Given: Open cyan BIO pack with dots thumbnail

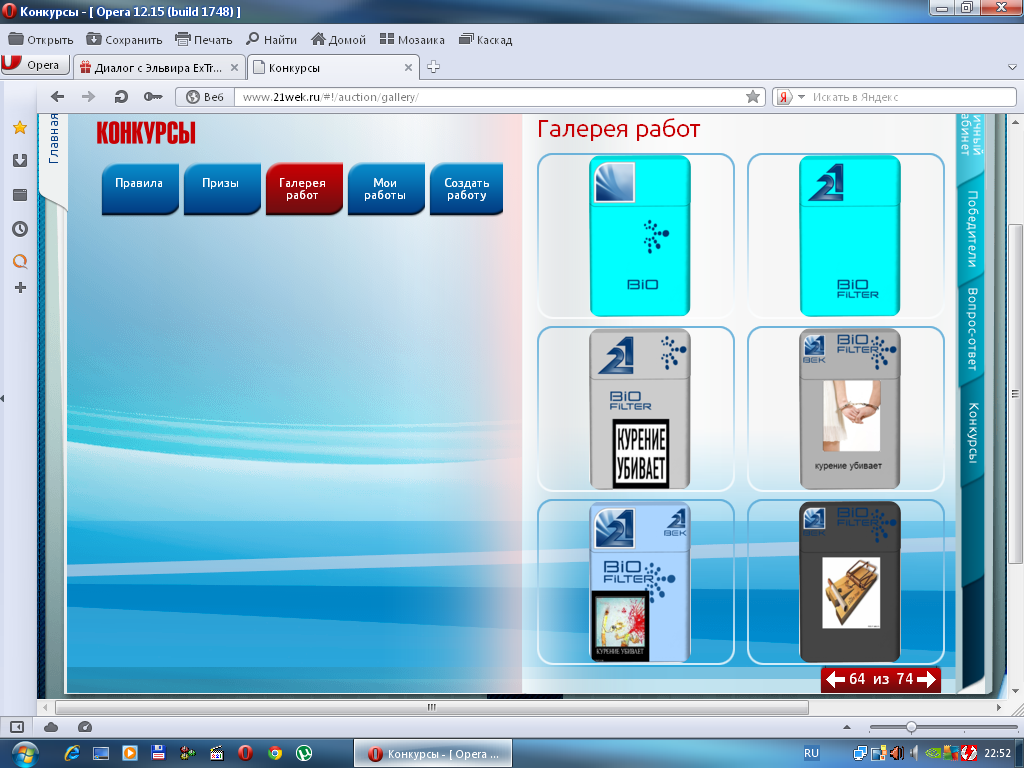Looking at the screenshot, I should pos(639,236).
